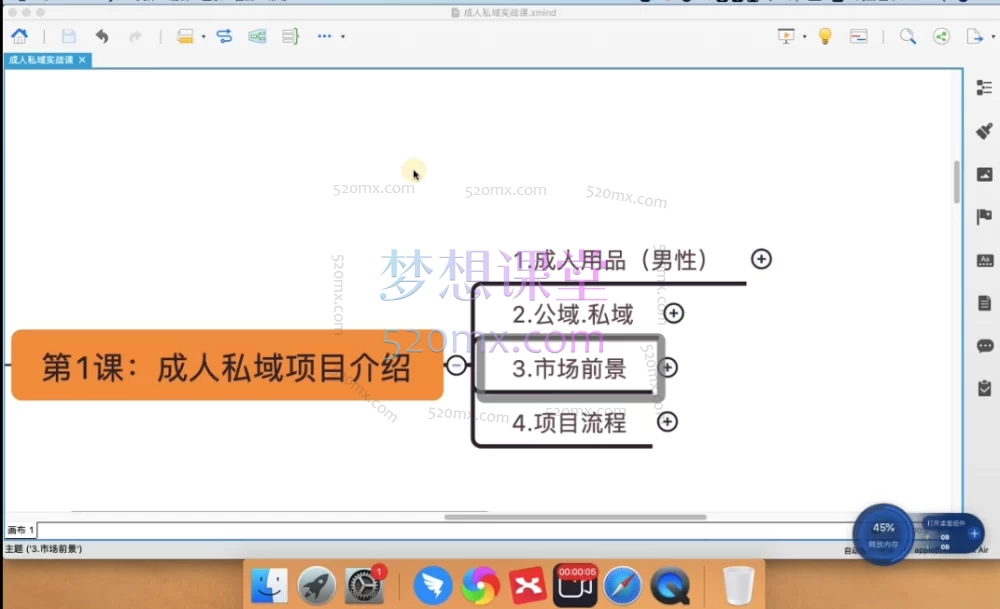Open the Notes panel in sidebar
This screenshot has height=609, width=1000.
[x=984, y=303]
